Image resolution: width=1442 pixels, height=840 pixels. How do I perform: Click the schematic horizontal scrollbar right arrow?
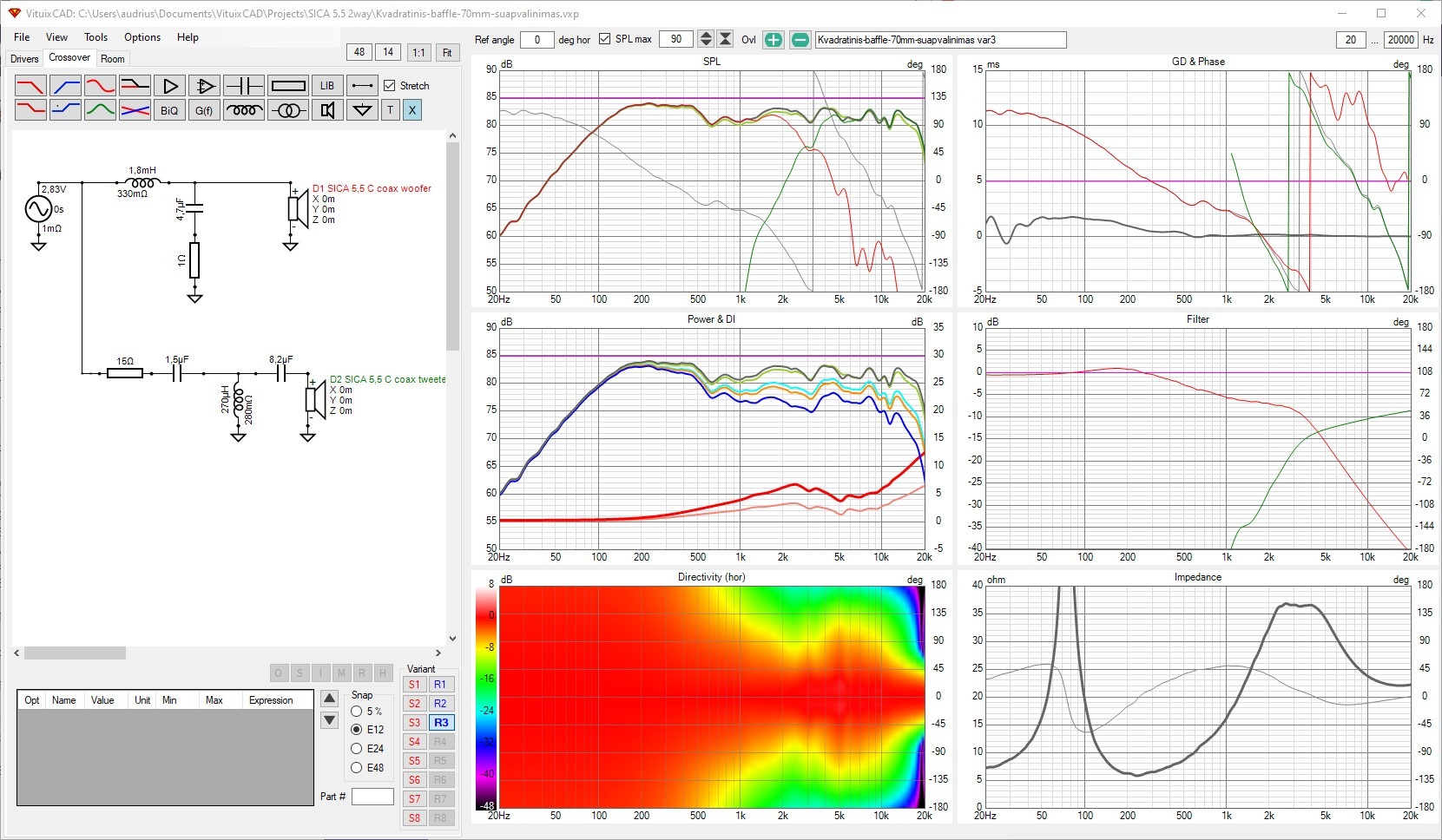(x=438, y=653)
